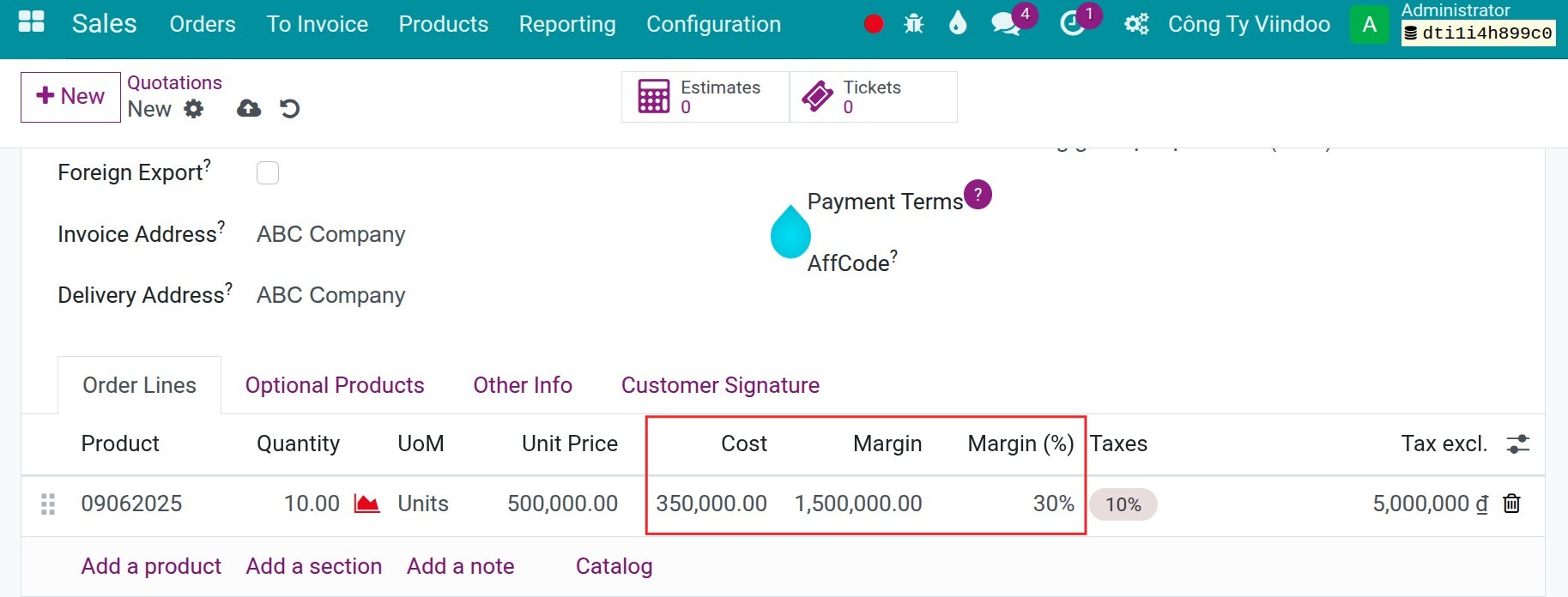Click the Margin (%) column header
Viewport: 1568px width, 597px height.
click(1021, 443)
